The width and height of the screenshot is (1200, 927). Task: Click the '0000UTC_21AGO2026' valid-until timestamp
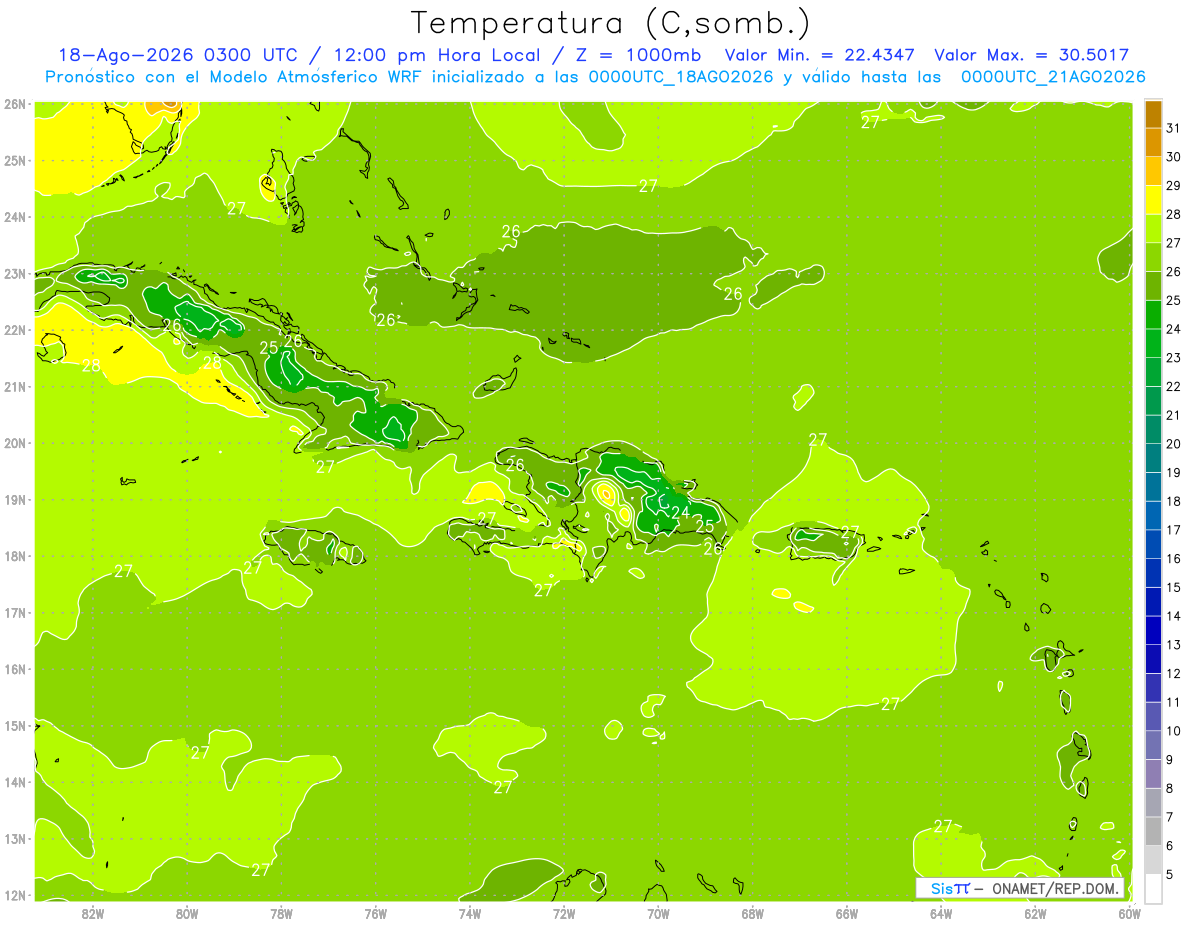click(1053, 77)
